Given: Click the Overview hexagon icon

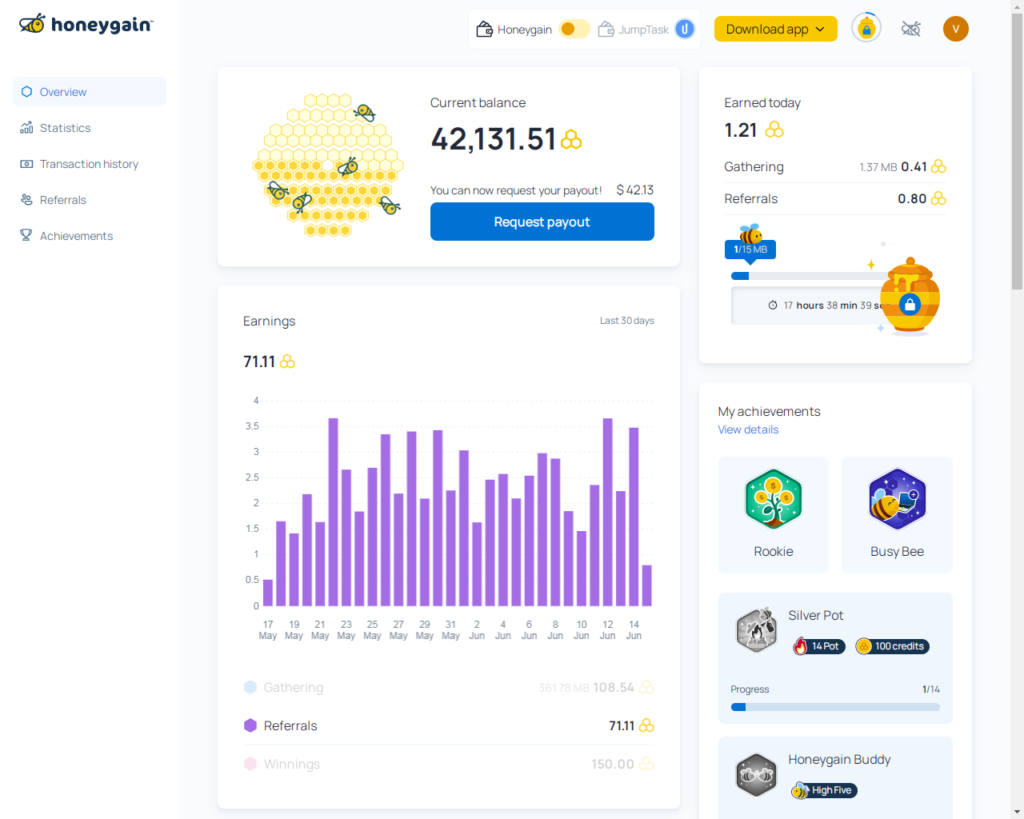Looking at the screenshot, I should pos(26,91).
